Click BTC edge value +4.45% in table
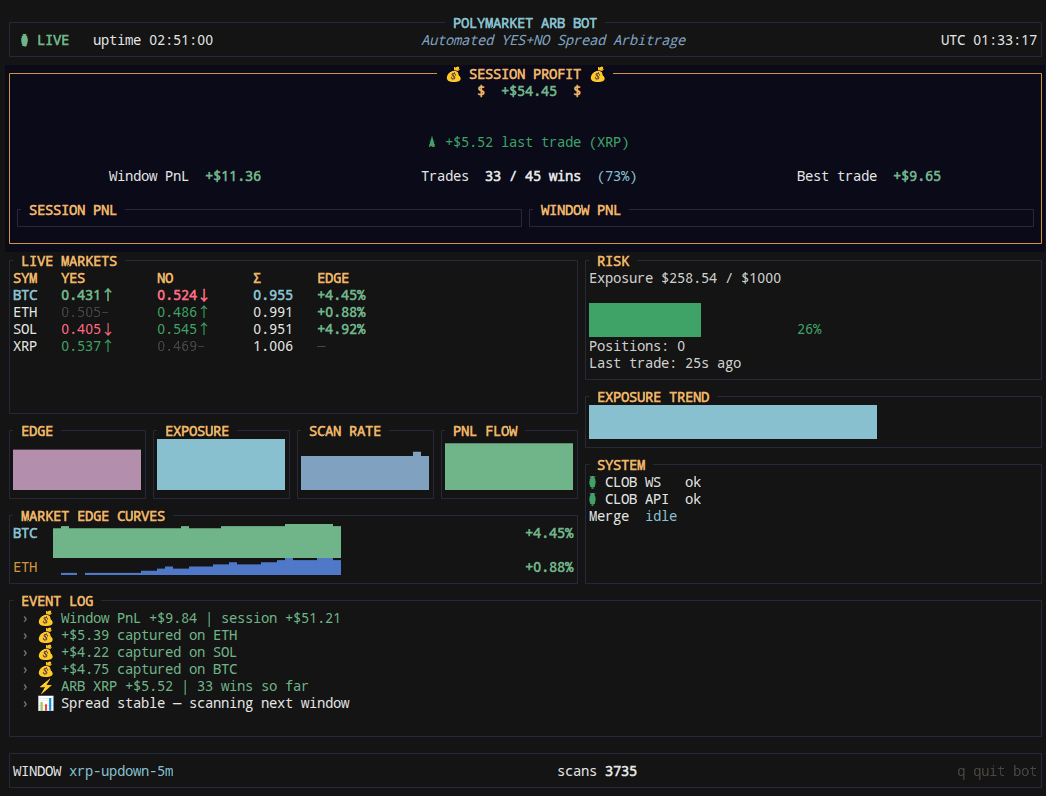This screenshot has height=796, width=1046. point(341,295)
